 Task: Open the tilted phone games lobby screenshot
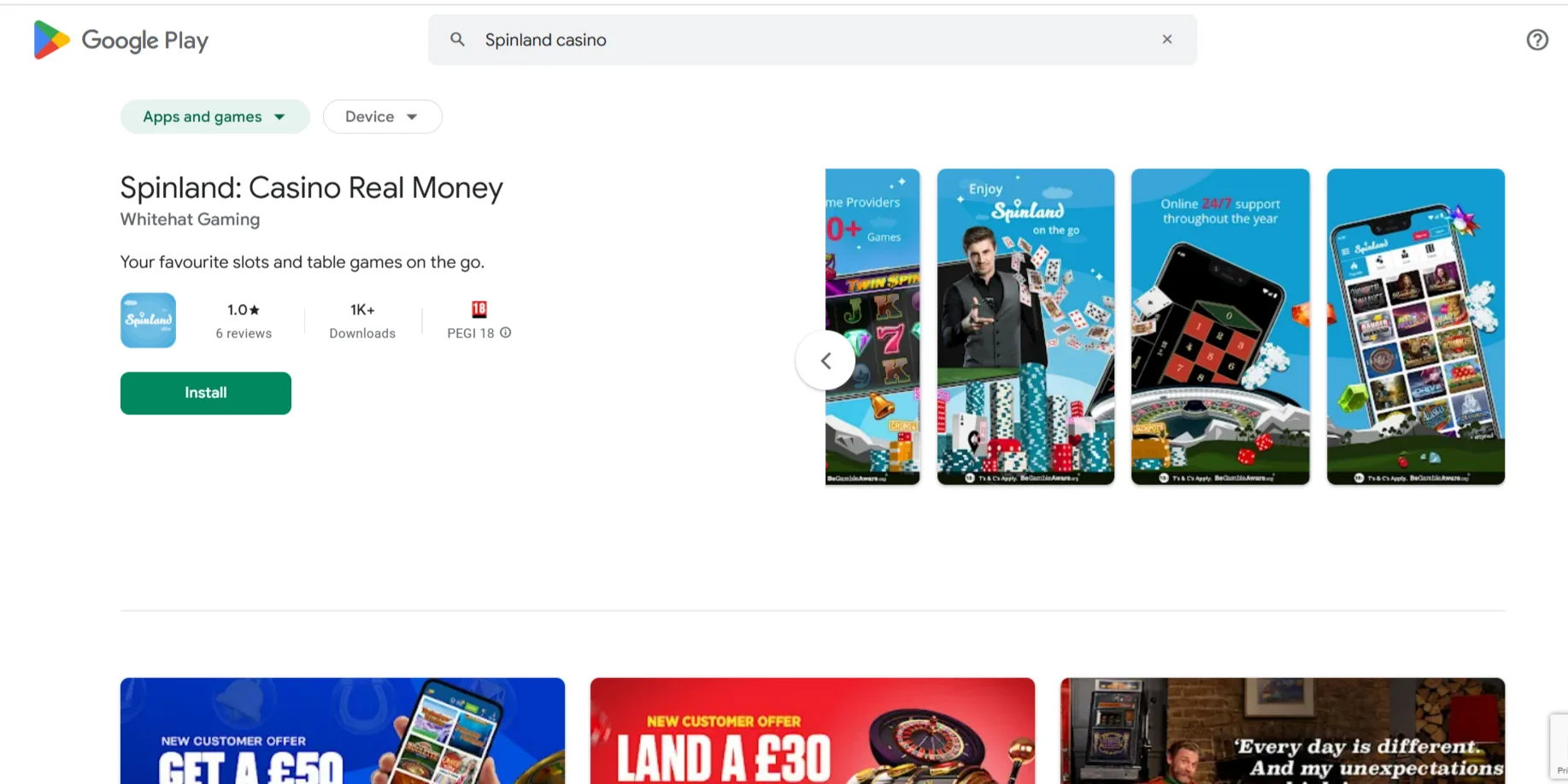tap(1415, 327)
